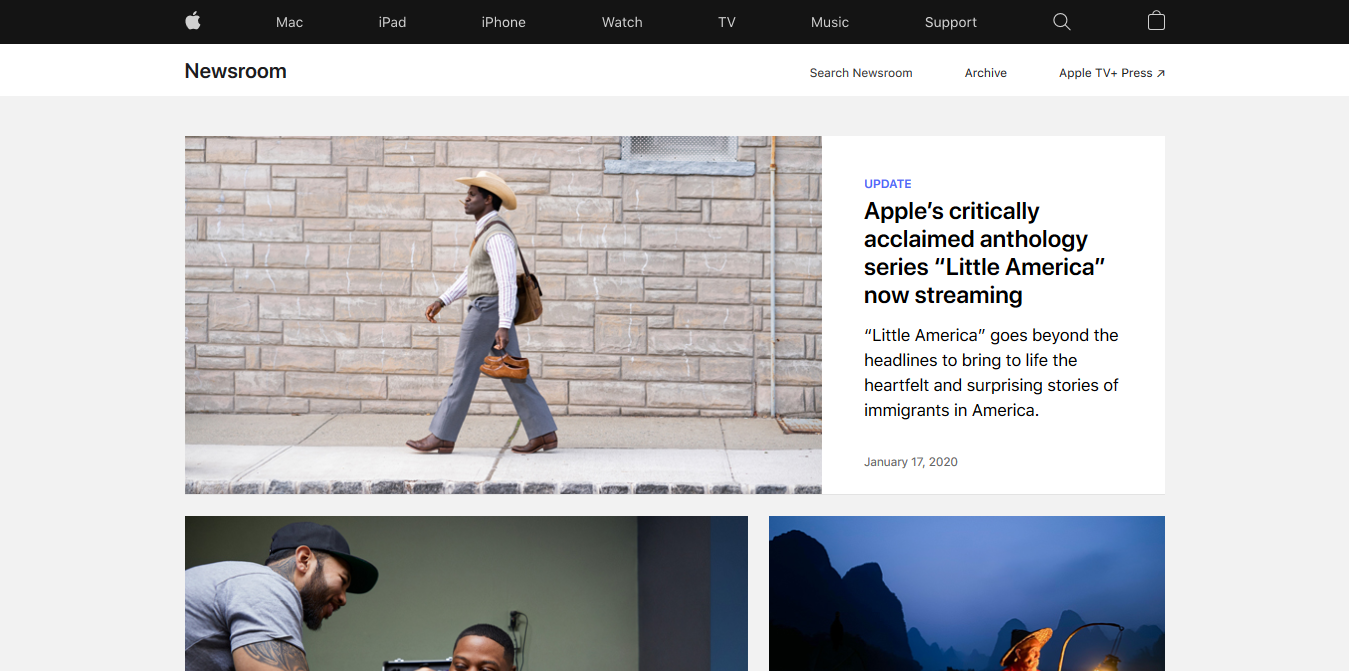Click the Newsroom heading link
The image size is (1349, 671).
point(235,71)
